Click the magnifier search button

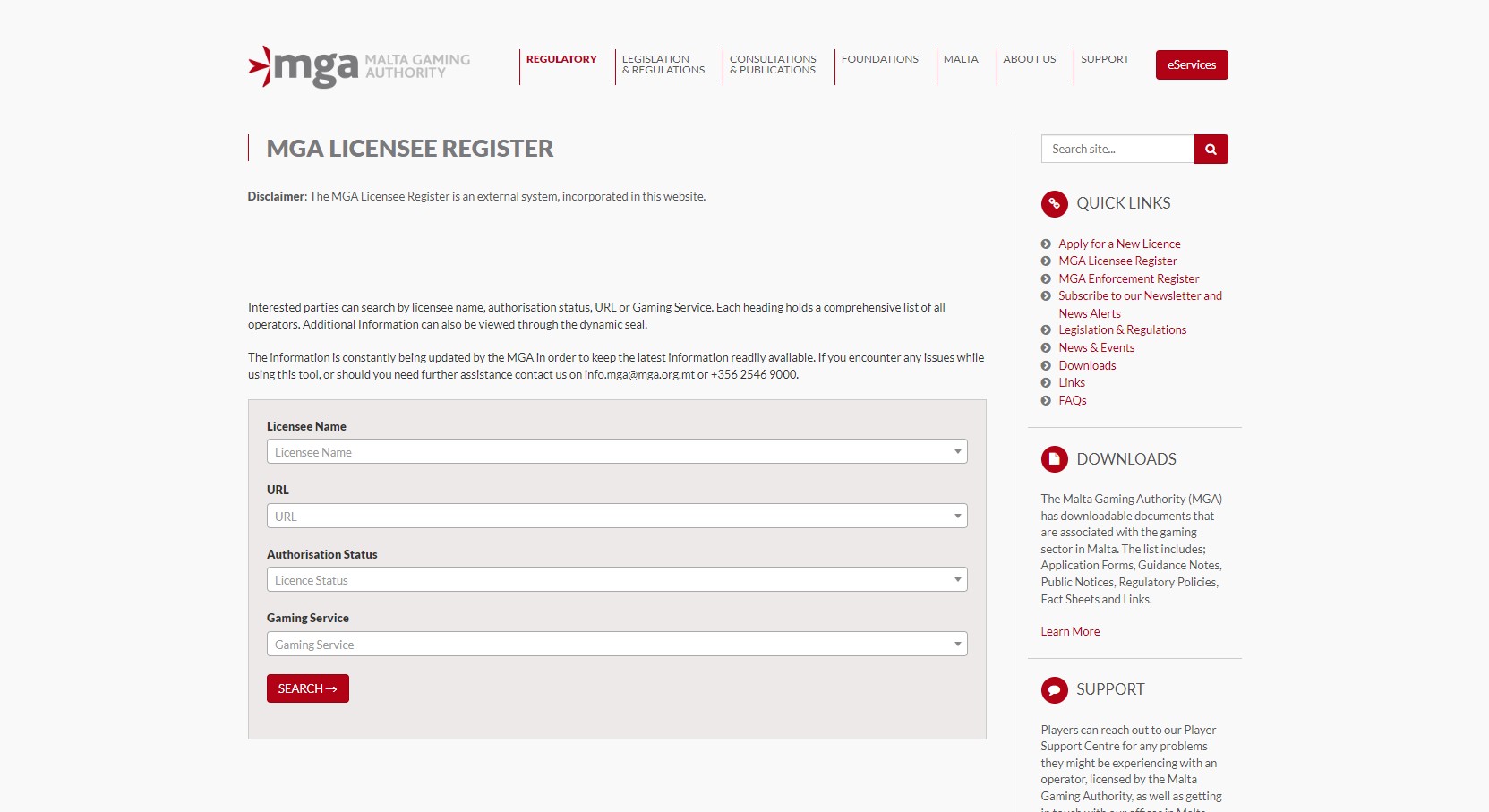tap(1211, 149)
